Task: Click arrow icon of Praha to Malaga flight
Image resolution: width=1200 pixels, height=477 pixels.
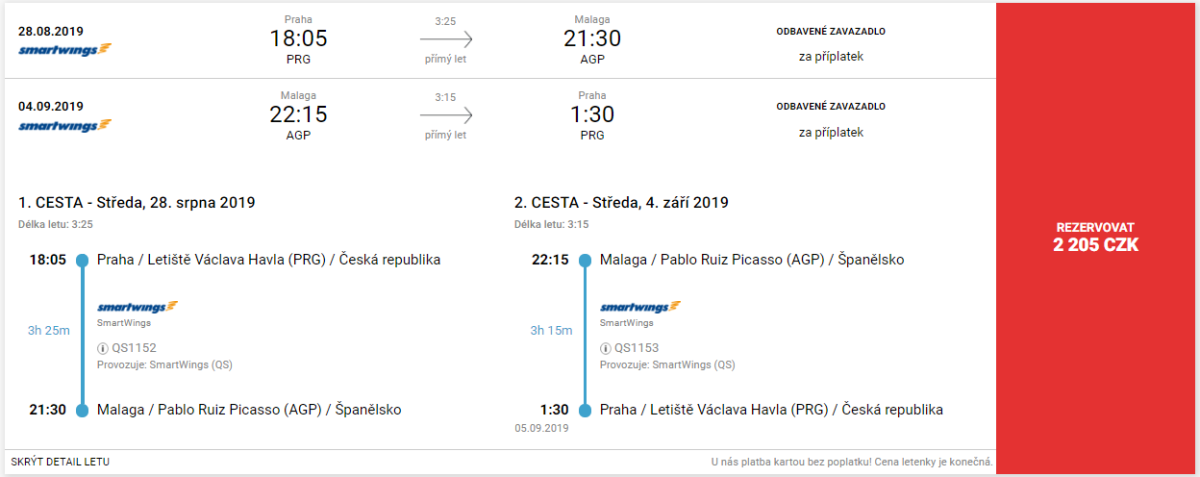Action: pos(446,39)
